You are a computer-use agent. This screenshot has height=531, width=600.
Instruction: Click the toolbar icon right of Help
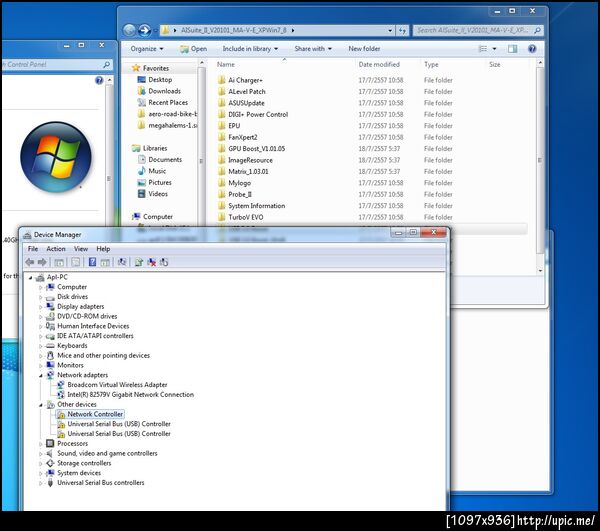[x=105, y=262]
